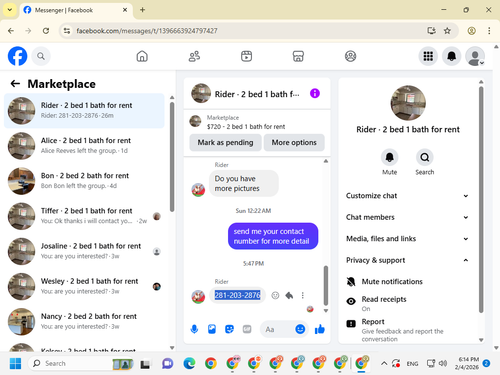Open the account profile avatar menu

[475, 56]
